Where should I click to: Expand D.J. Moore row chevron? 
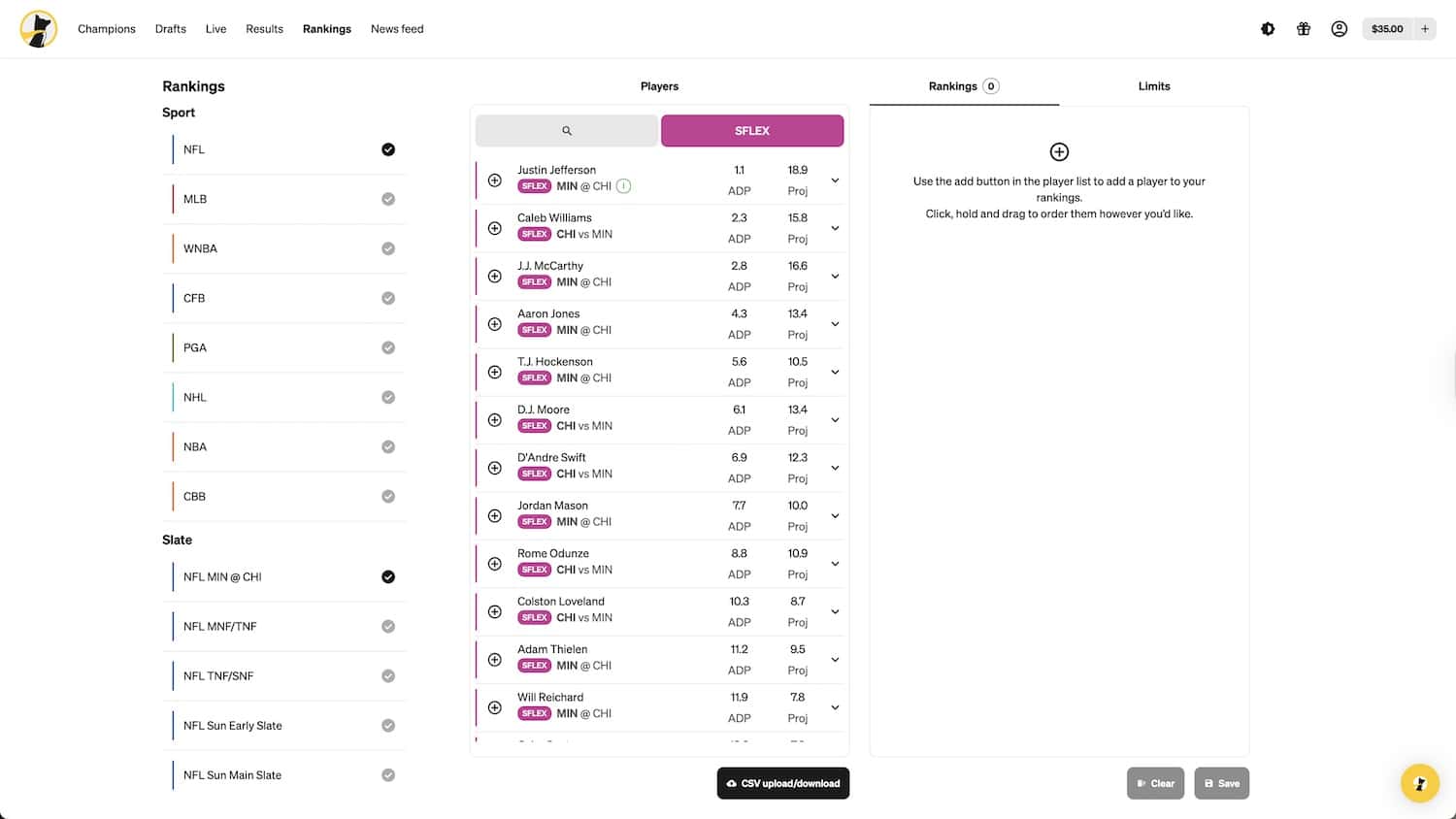click(835, 420)
